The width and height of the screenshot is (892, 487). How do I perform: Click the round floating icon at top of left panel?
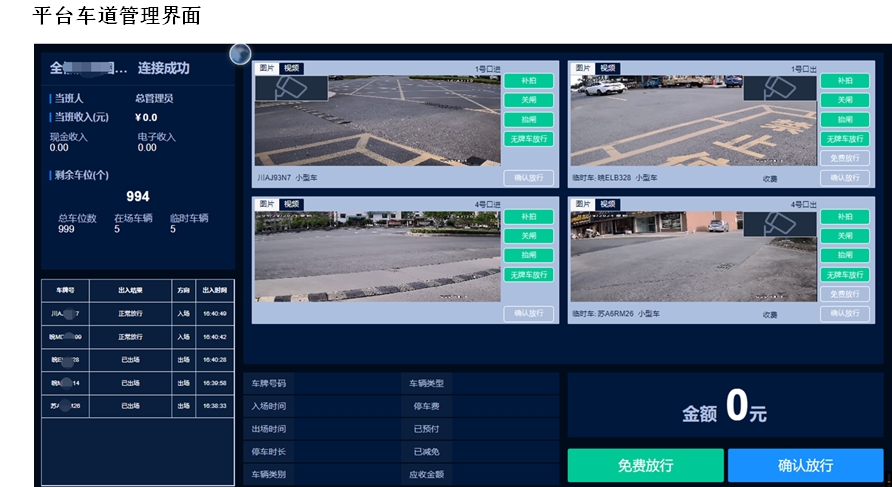240,53
